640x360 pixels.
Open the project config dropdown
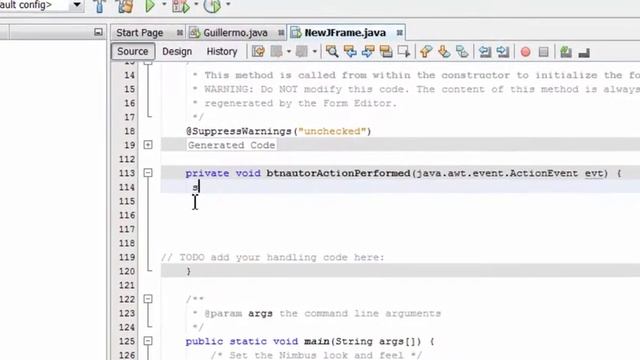pos(76,5)
